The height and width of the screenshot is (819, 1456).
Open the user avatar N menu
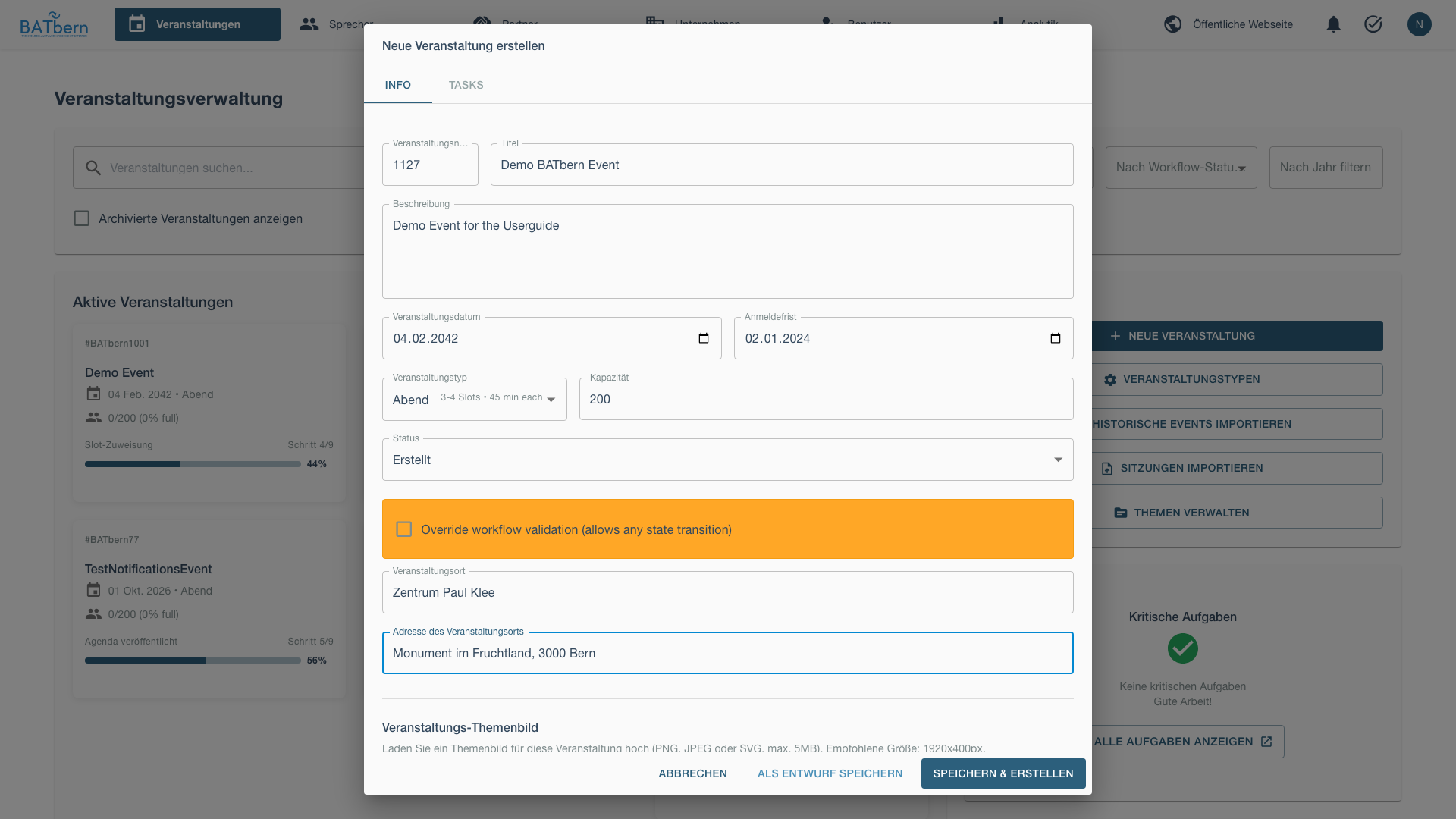tap(1419, 24)
